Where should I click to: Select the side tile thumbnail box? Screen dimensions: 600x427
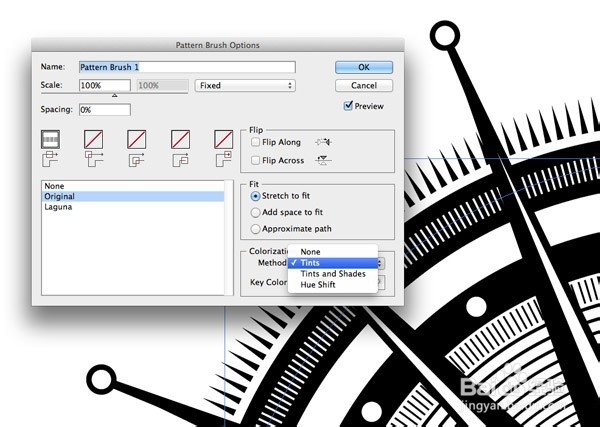pyautogui.click(x=51, y=139)
